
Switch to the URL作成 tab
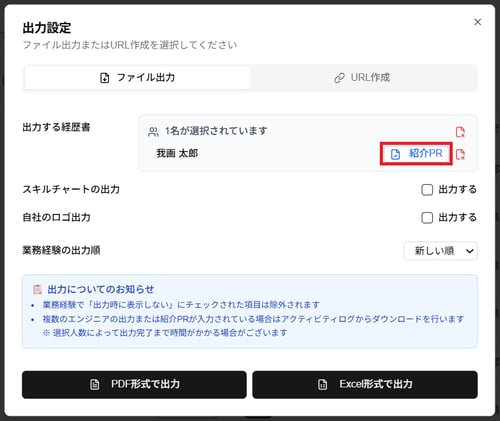(362, 78)
